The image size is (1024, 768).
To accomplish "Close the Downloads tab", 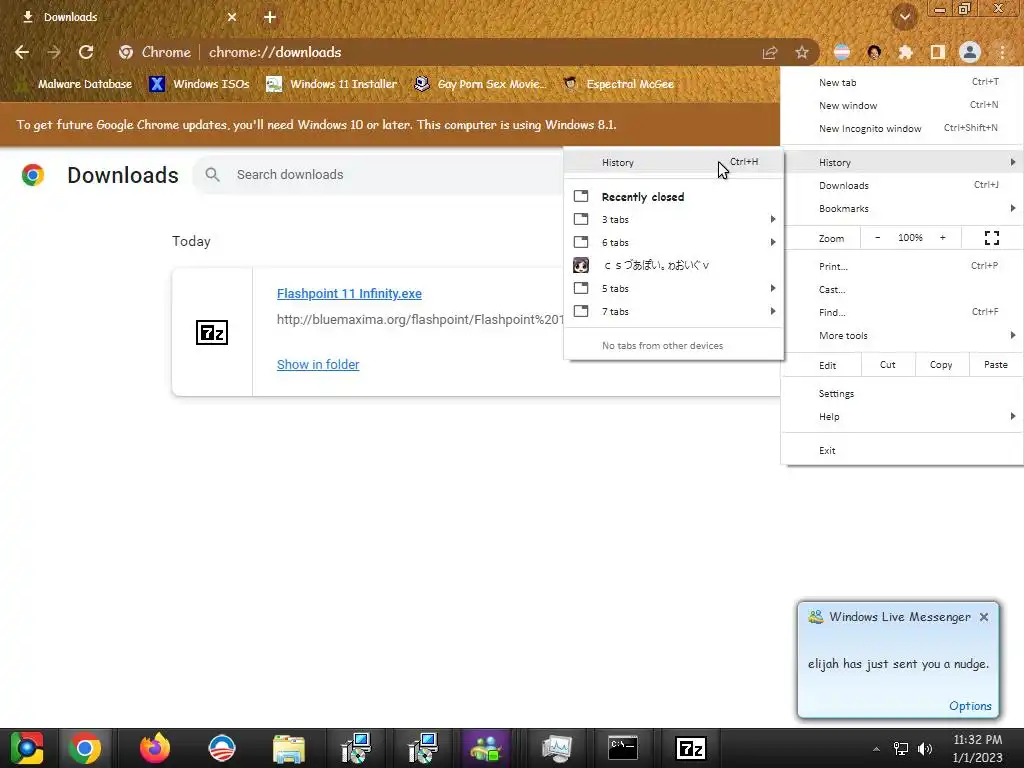I will pyautogui.click(x=232, y=17).
